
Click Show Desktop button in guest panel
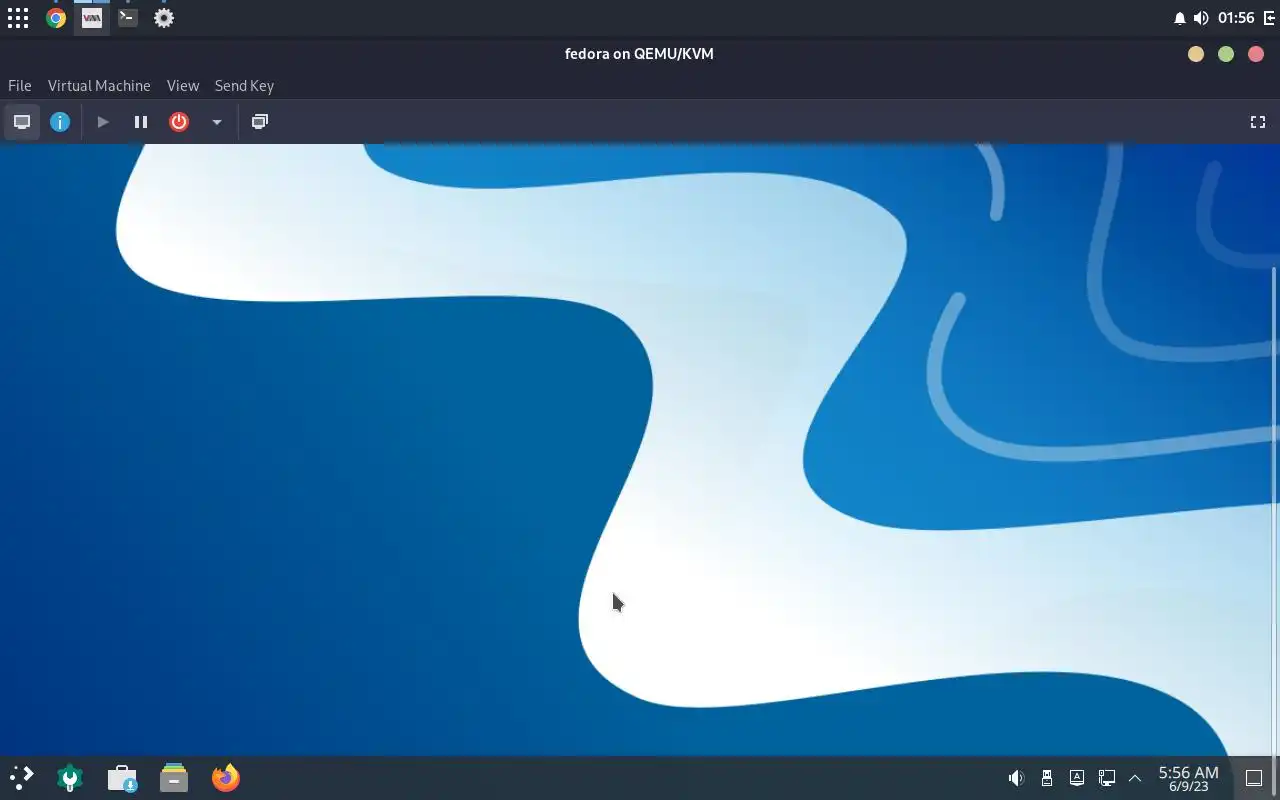tap(1254, 778)
